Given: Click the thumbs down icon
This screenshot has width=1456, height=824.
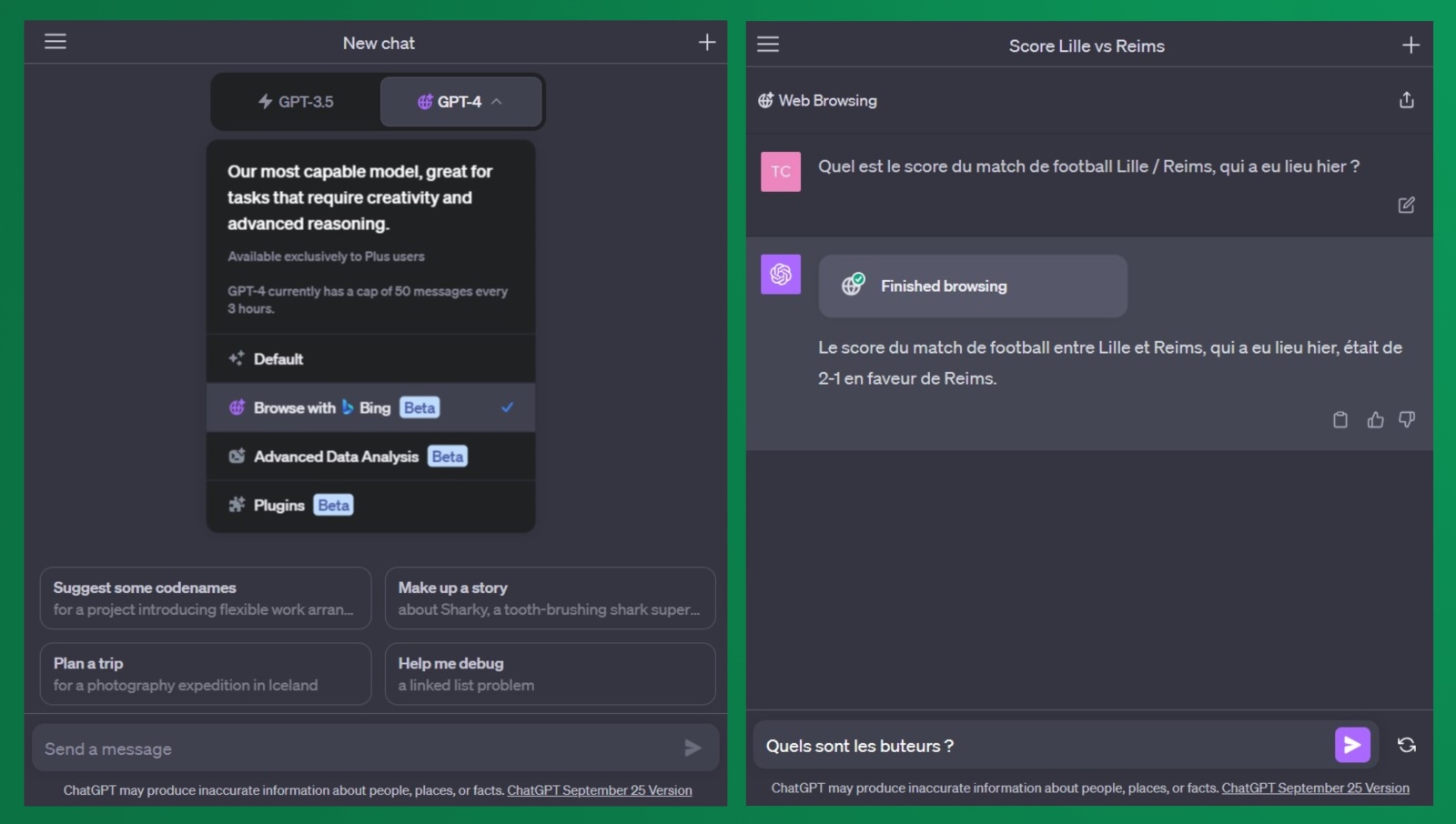Looking at the screenshot, I should pyautogui.click(x=1407, y=419).
